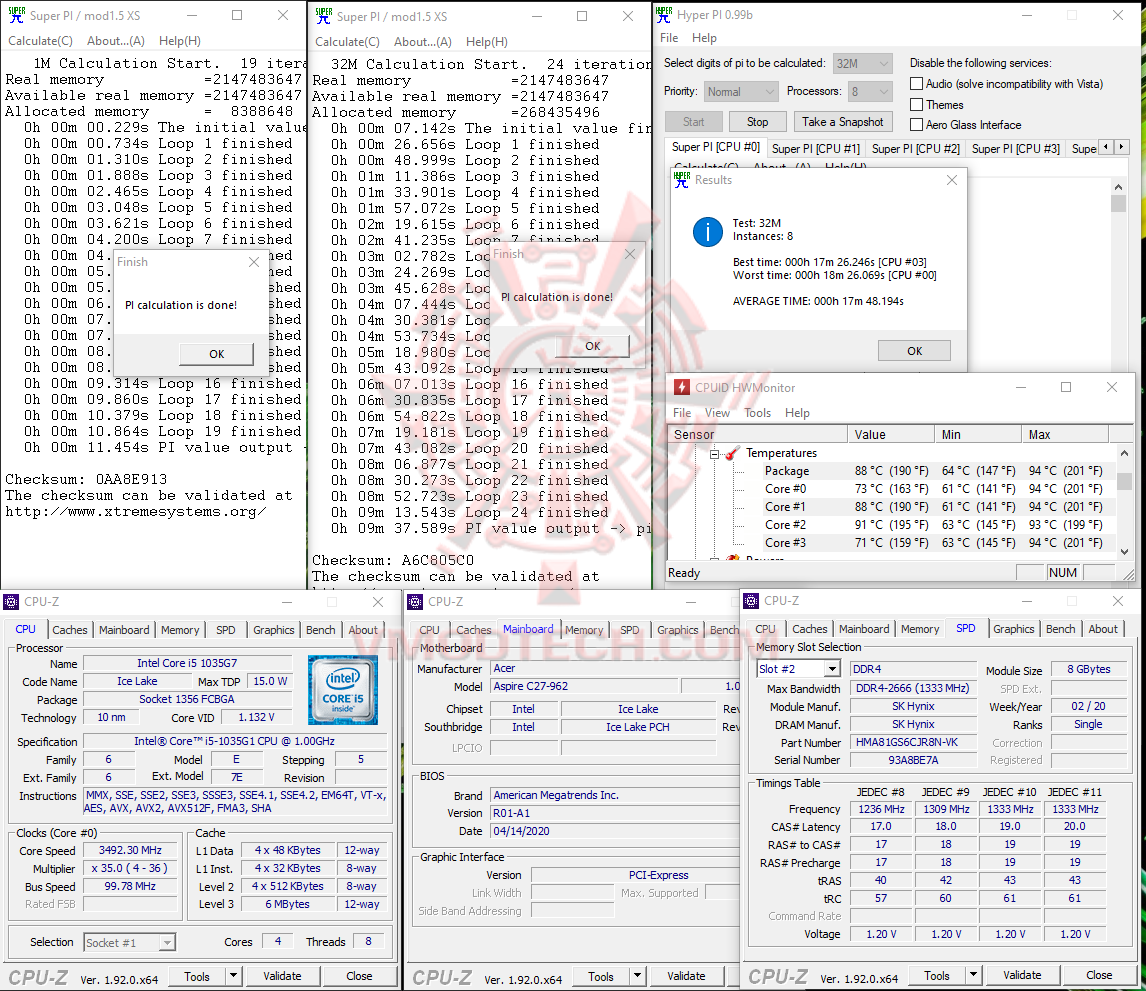Viewport: 1146px width, 991px height.
Task: Click OK in the 32M PI calculation done dialog
Action: [592, 346]
